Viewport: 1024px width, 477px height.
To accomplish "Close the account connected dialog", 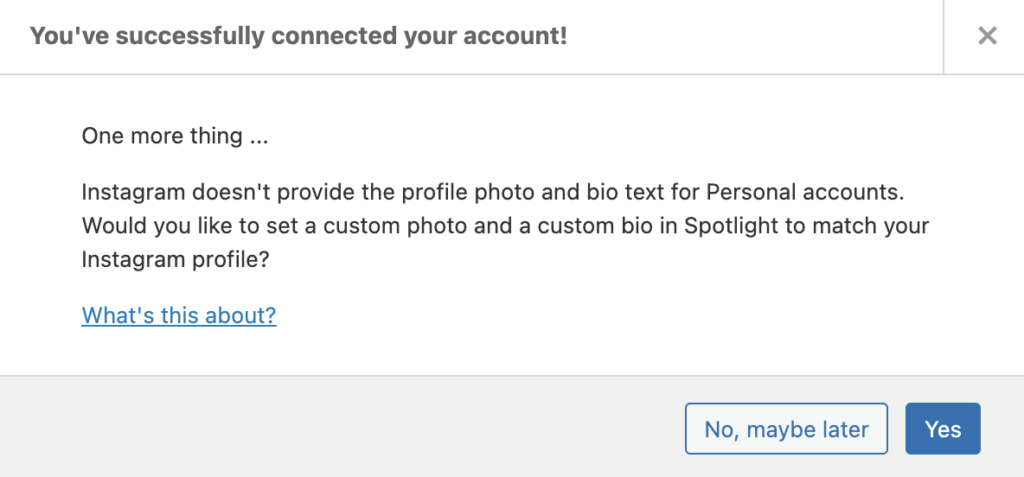I will click(x=987, y=36).
